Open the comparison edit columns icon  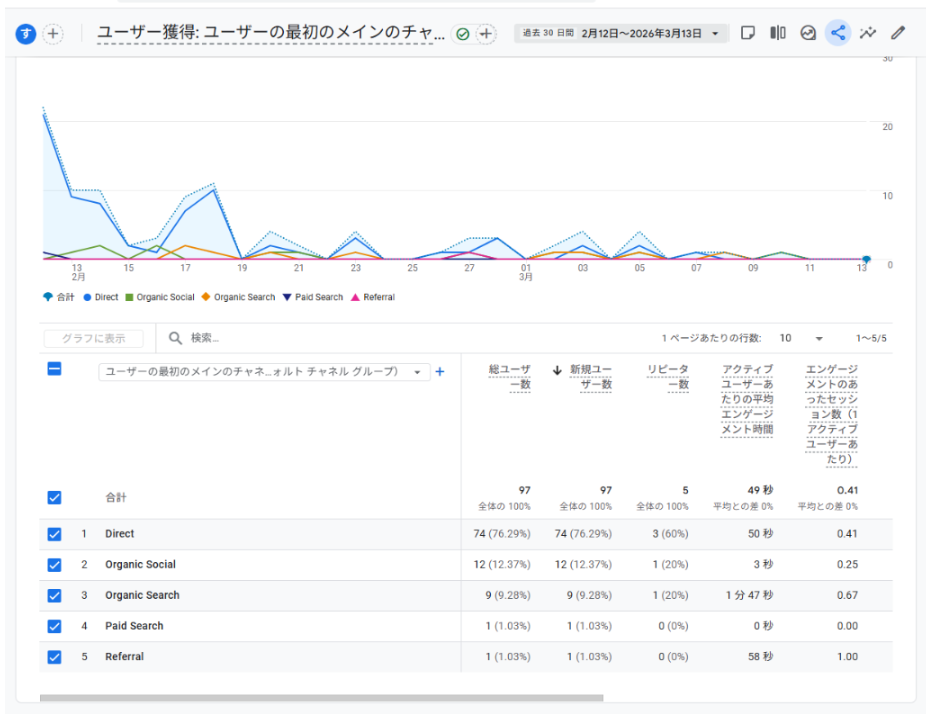[778, 33]
